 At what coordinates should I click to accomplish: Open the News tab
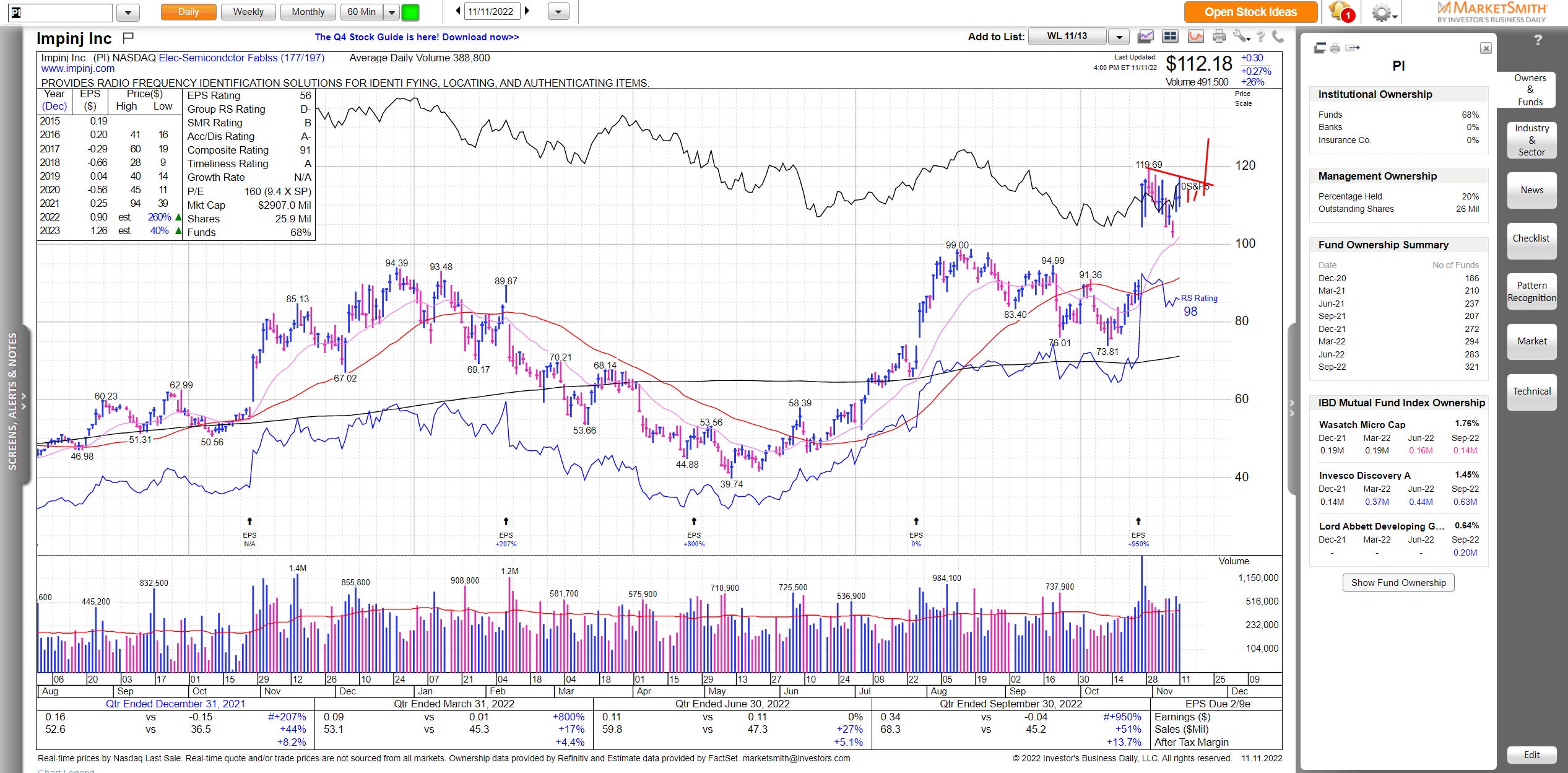pyautogui.click(x=1531, y=190)
